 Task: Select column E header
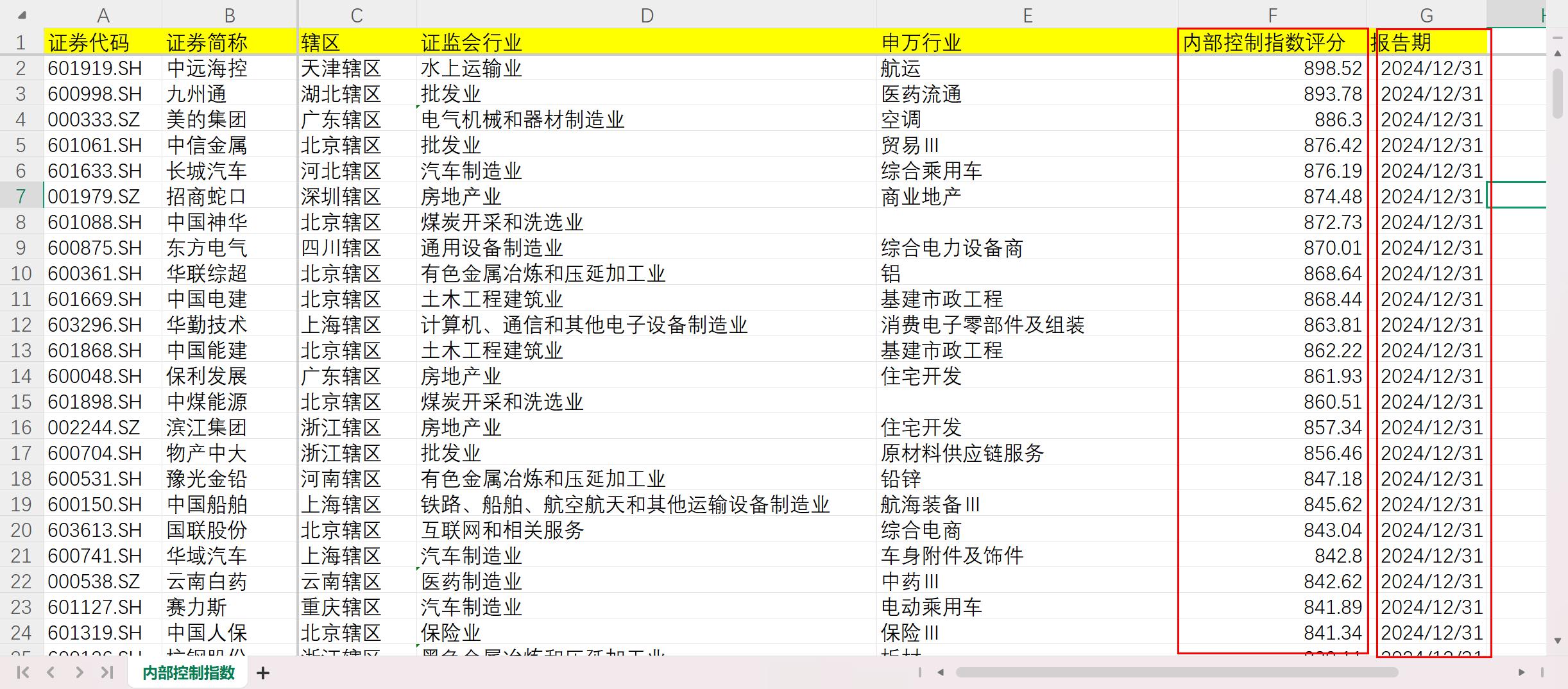(1027, 15)
